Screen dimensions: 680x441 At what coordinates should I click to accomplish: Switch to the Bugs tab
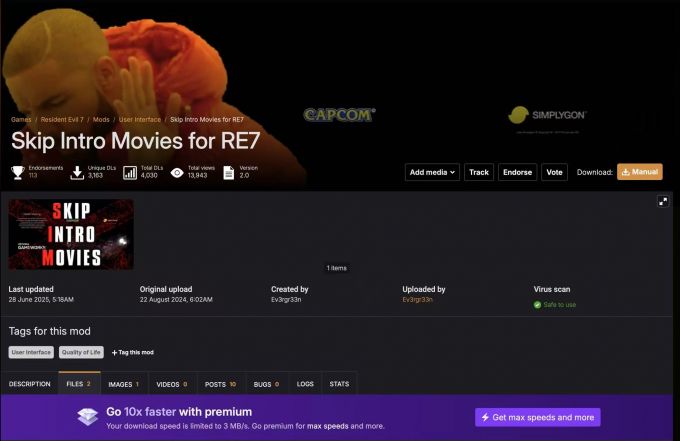click(266, 384)
